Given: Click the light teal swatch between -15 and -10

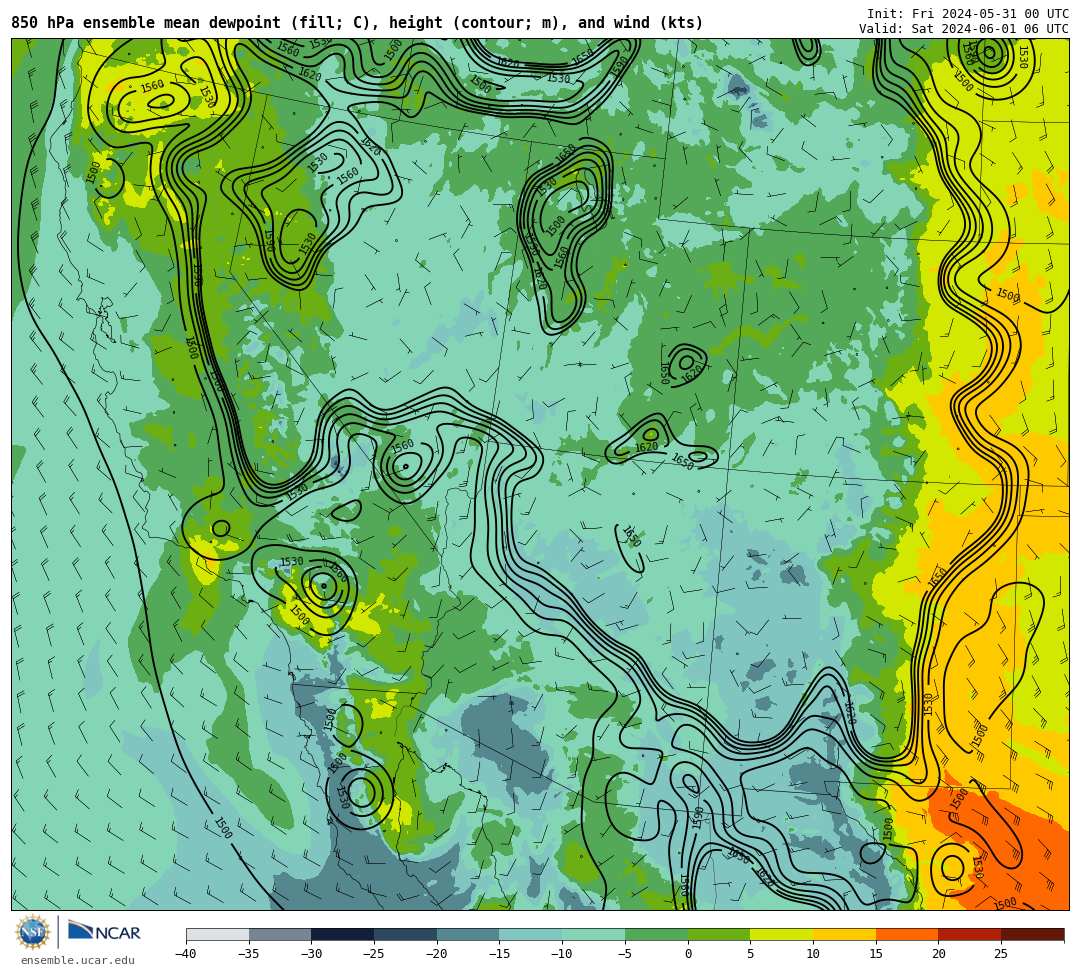Looking at the screenshot, I should 531,934.
